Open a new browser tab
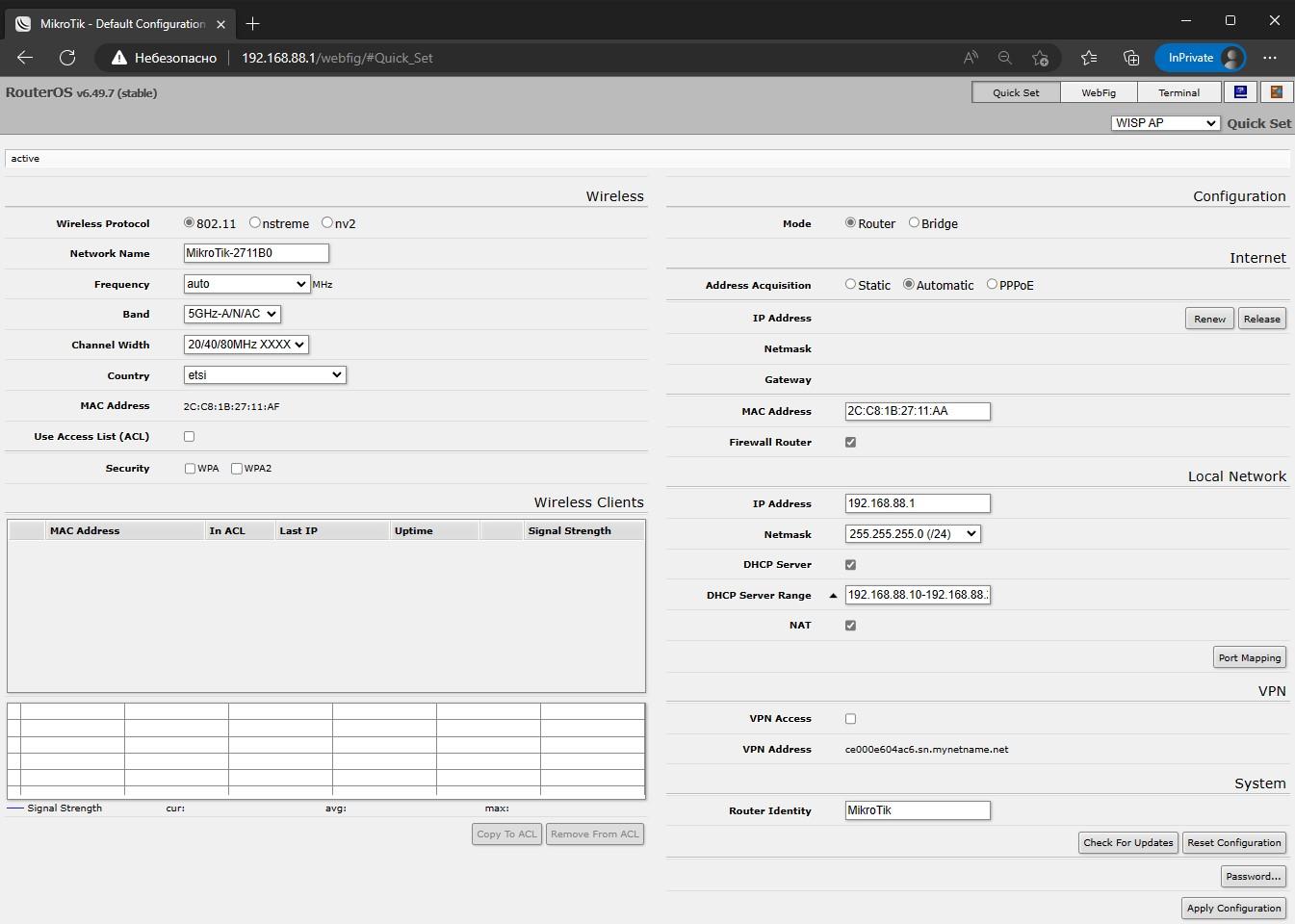Viewport: 1295px width, 924px height. click(x=253, y=23)
